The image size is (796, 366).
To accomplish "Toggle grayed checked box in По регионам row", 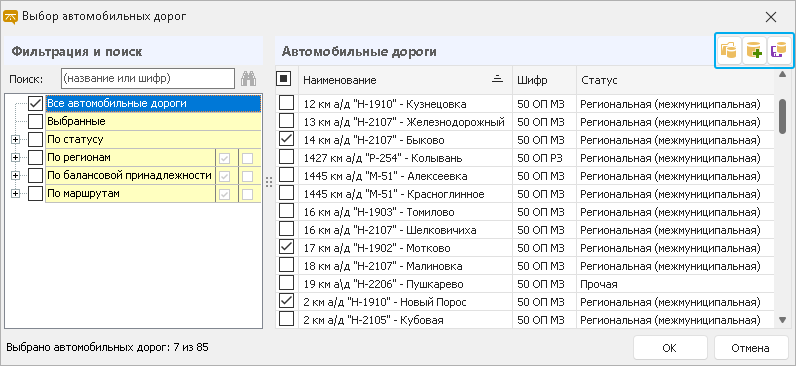I will point(224,158).
